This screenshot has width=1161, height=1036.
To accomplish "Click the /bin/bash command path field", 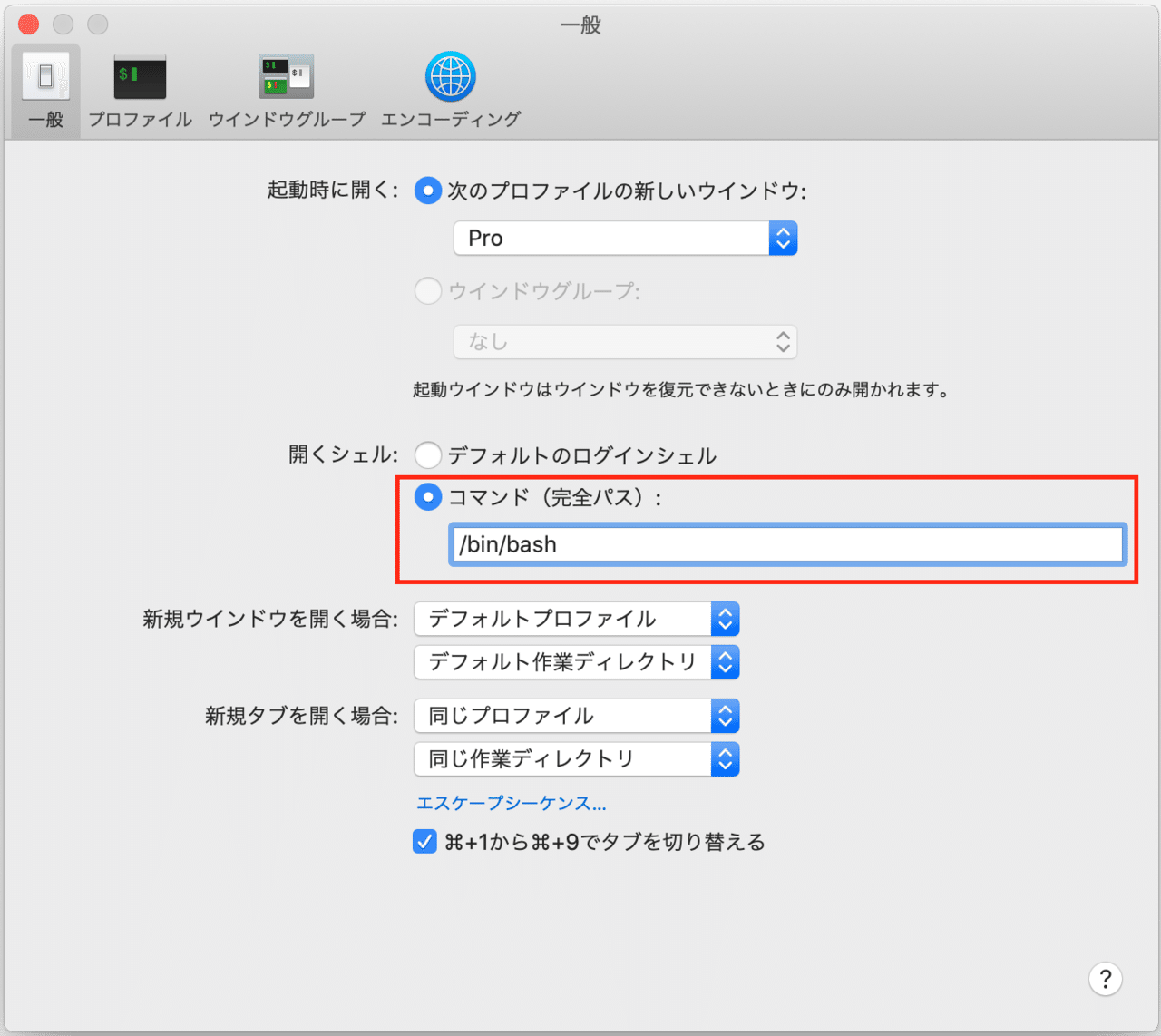I will coord(787,544).
